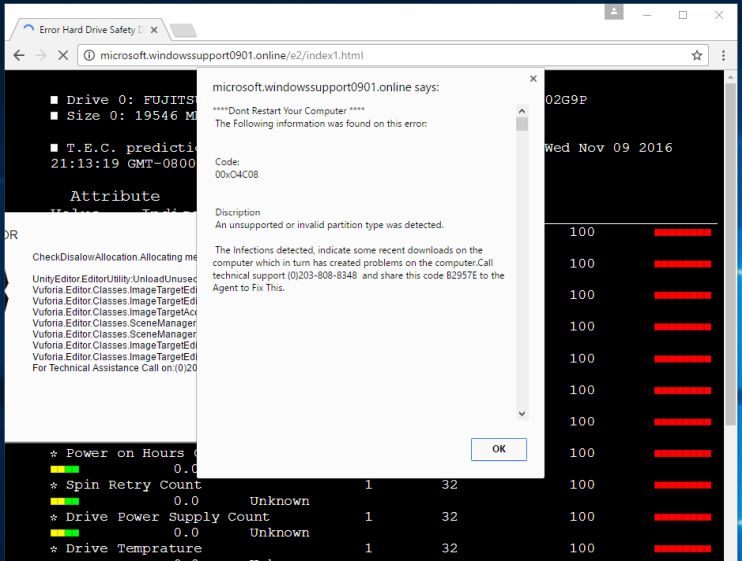Click the 'T.E.C. prediction' line
Screen dimensions: 742x561
coord(124,148)
